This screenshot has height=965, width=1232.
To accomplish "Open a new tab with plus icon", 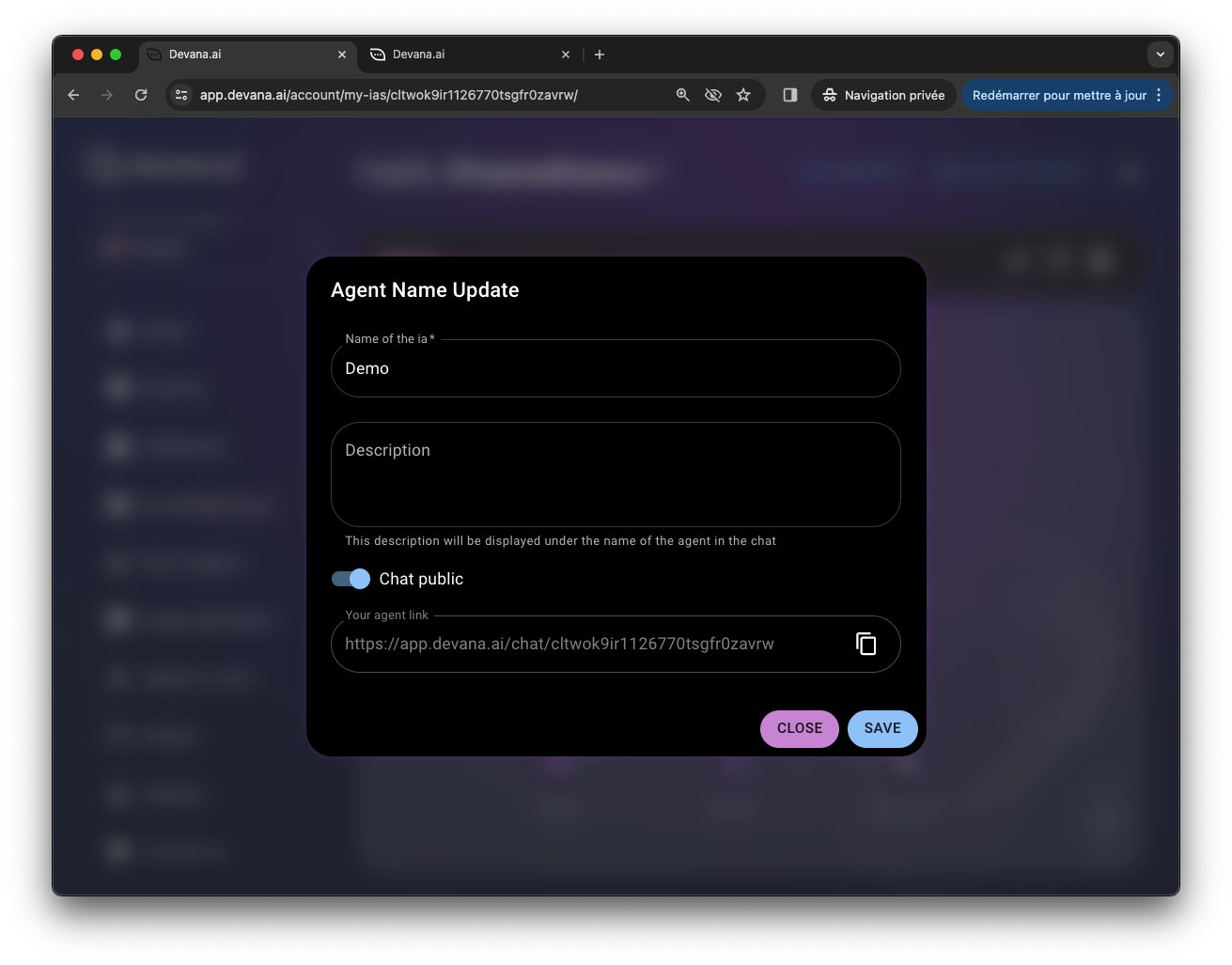I will click(x=600, y=54).
